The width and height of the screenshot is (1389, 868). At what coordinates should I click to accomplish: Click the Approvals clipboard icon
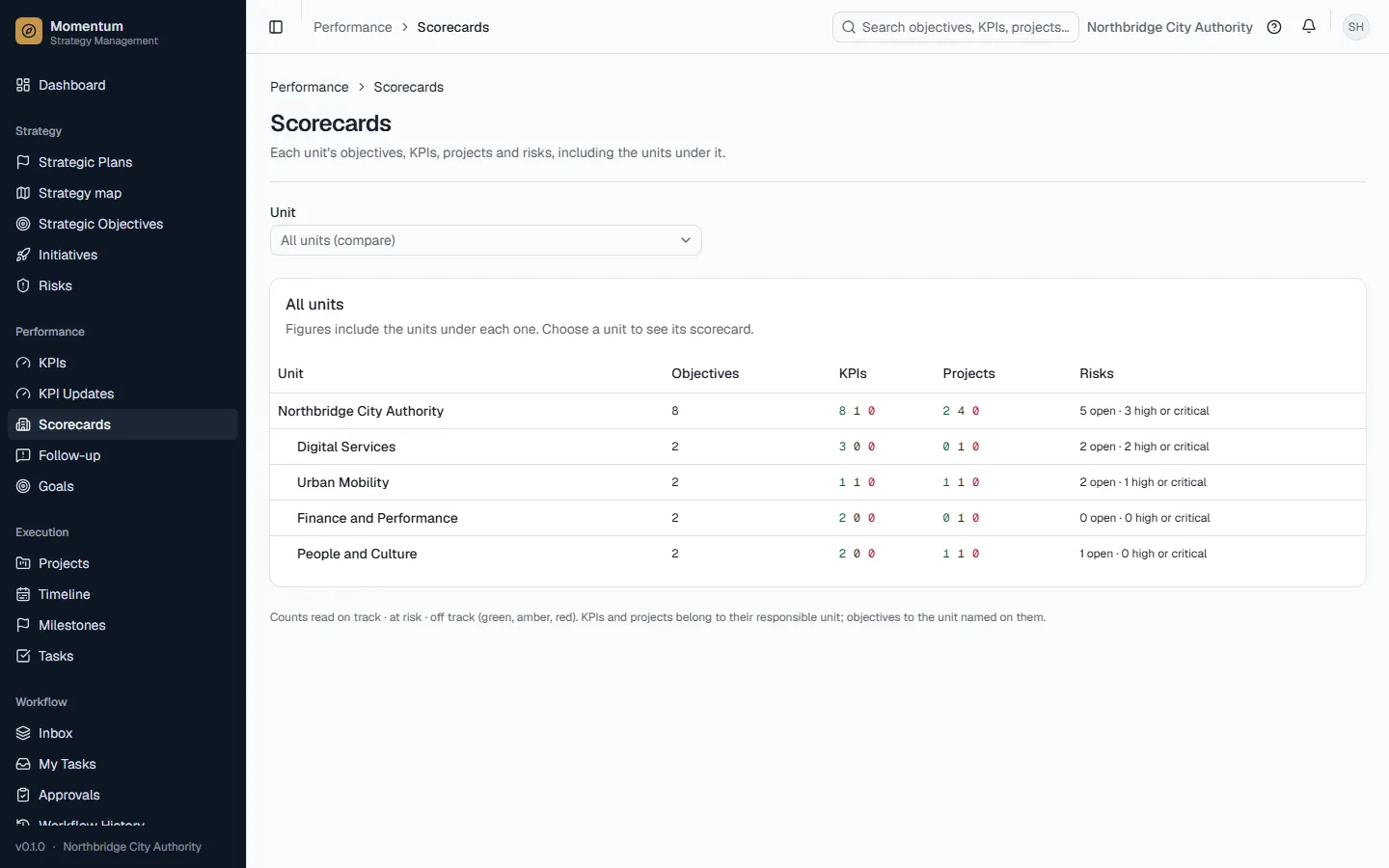[x=23, y=795]
